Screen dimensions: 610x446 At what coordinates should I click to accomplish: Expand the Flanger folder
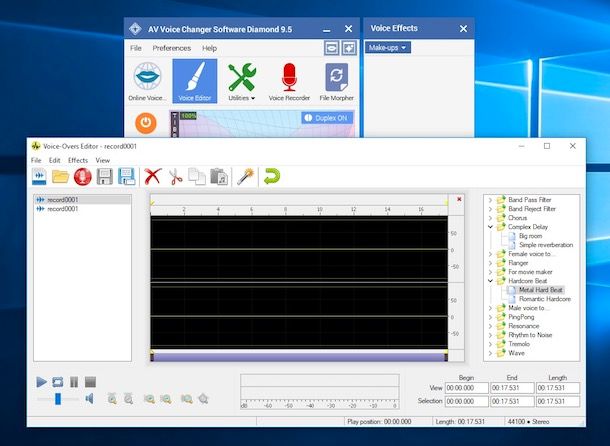[x=490, y=263]
